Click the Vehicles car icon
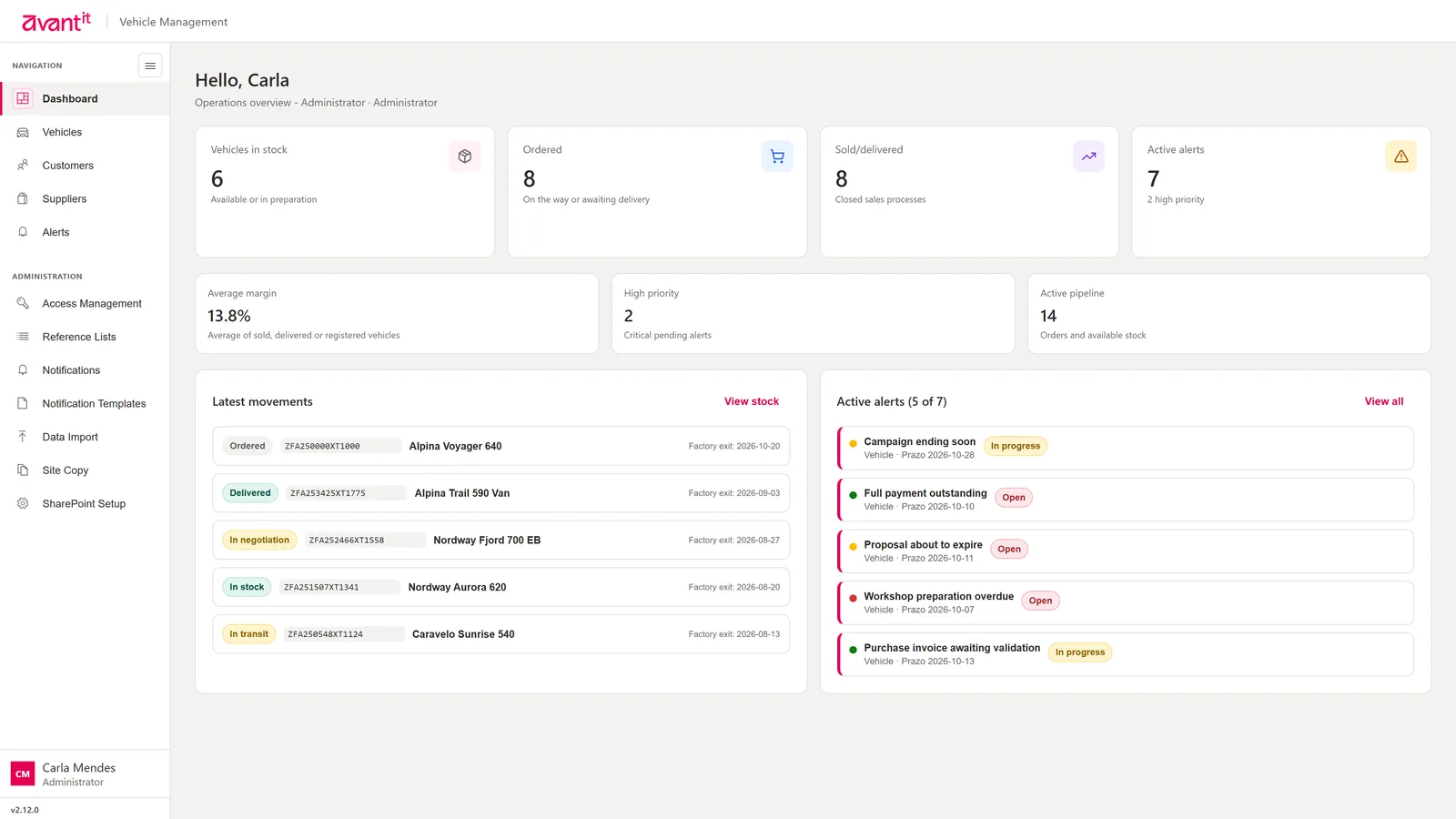The image size is (1456, 819). (23, 132)
